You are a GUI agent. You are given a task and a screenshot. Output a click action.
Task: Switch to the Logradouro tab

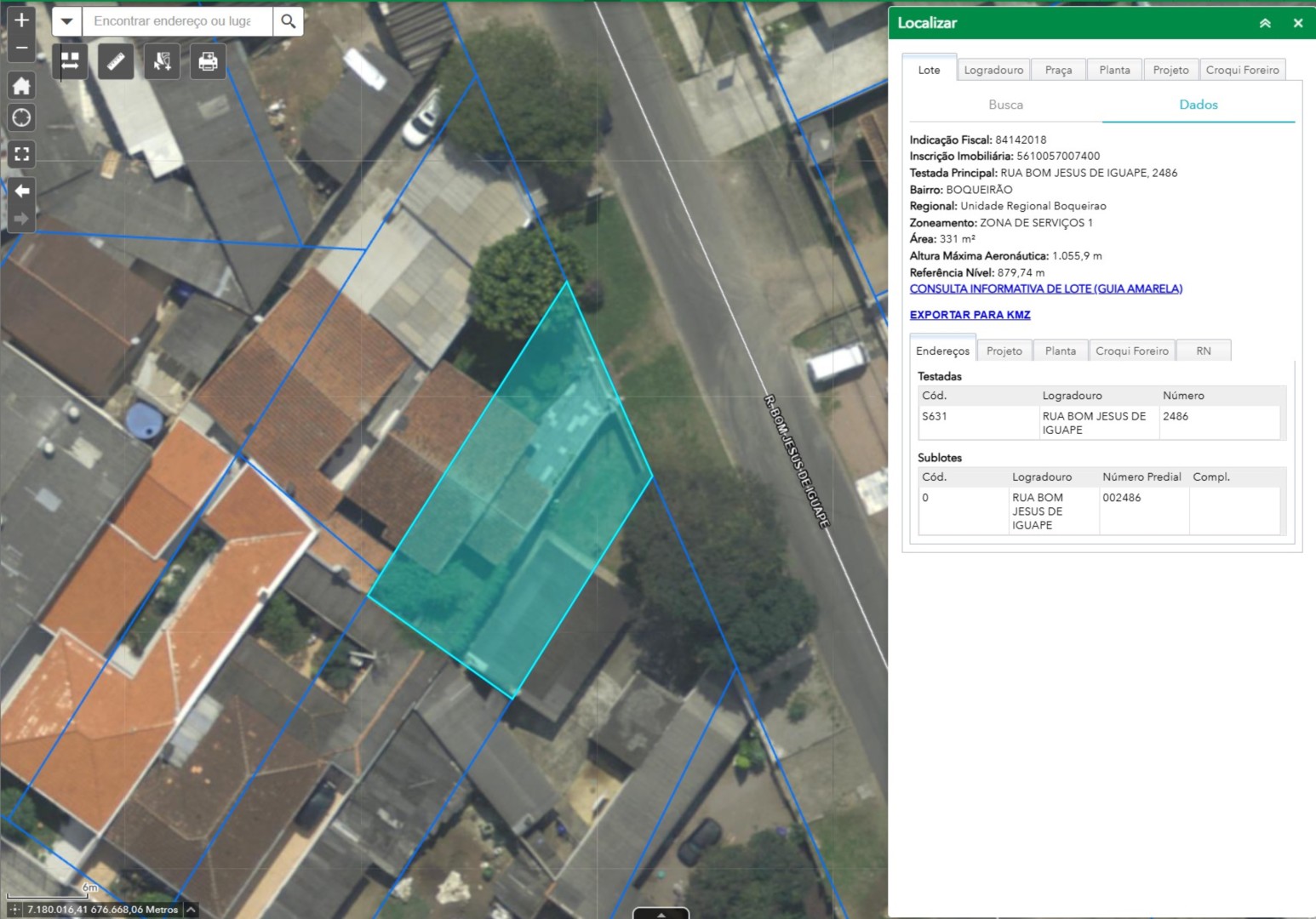click(993, 70)
